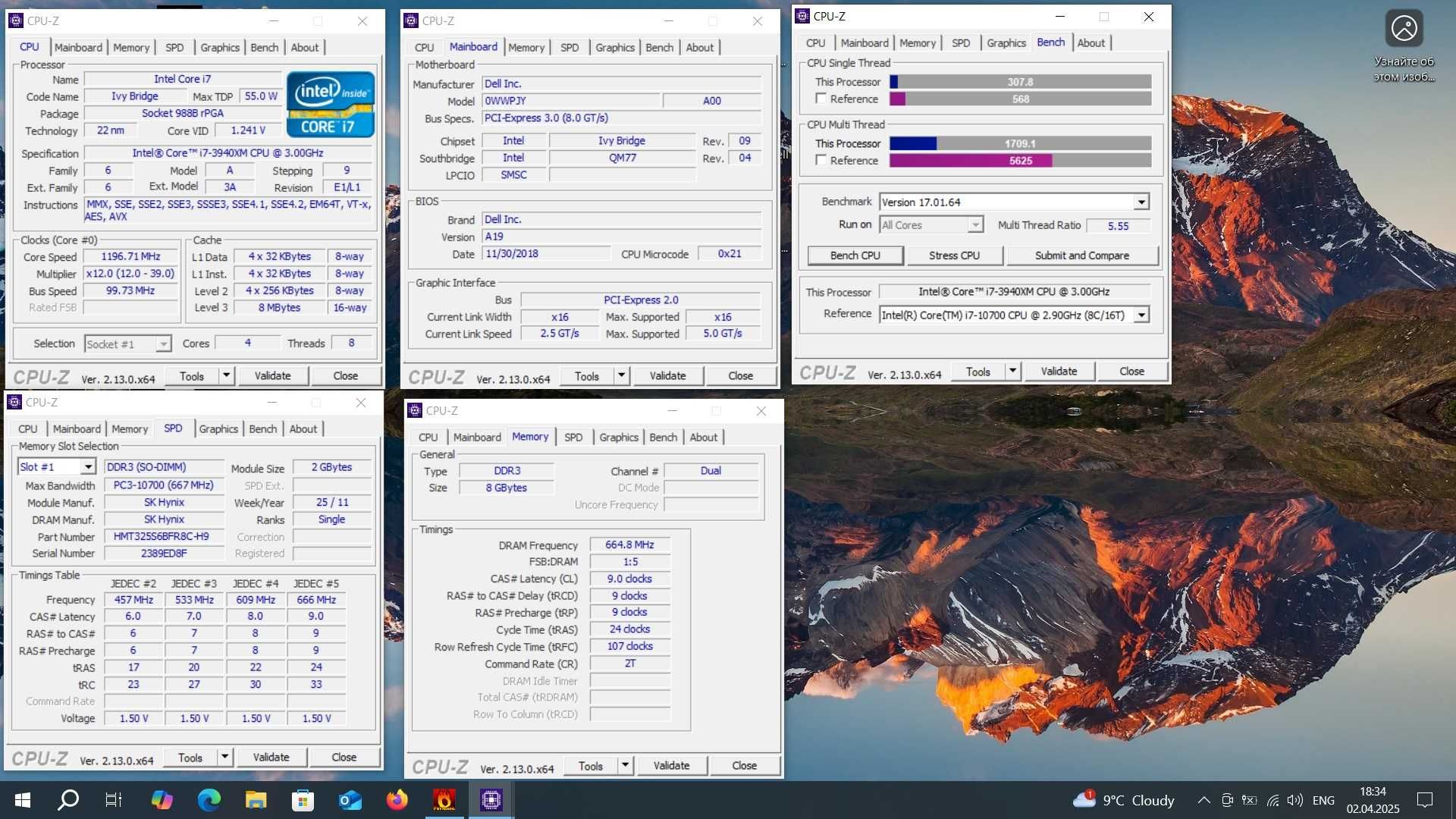Open the Socket #1 selection dropdown
The height and width of the screenshot is (819, 1456).
[x=163, y=344]
